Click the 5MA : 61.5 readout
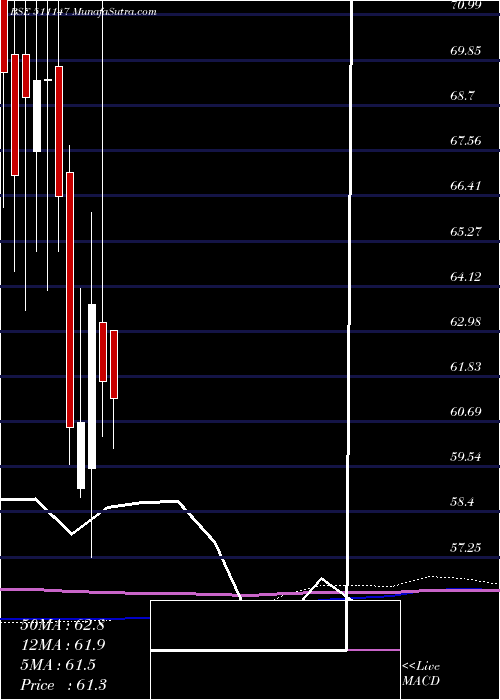The height and width of the screenshot is (700, 500). [x=58, y=665]
